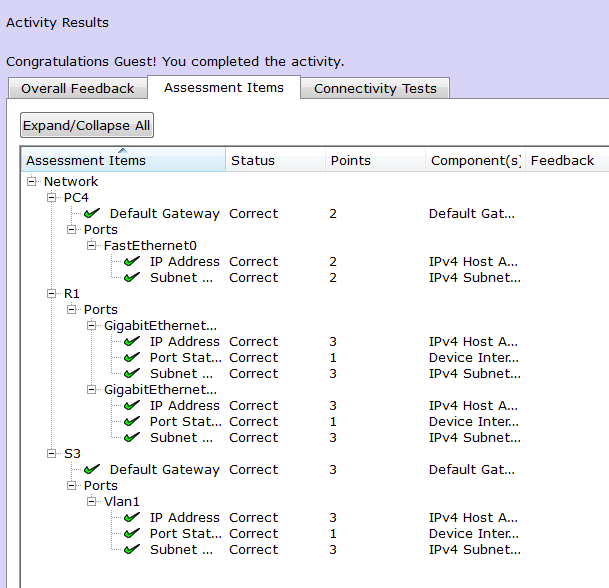Open the Connectivity Tests tab
Image resolution: width=609 pixels, height=588 pixels.
tap(375, 88)
